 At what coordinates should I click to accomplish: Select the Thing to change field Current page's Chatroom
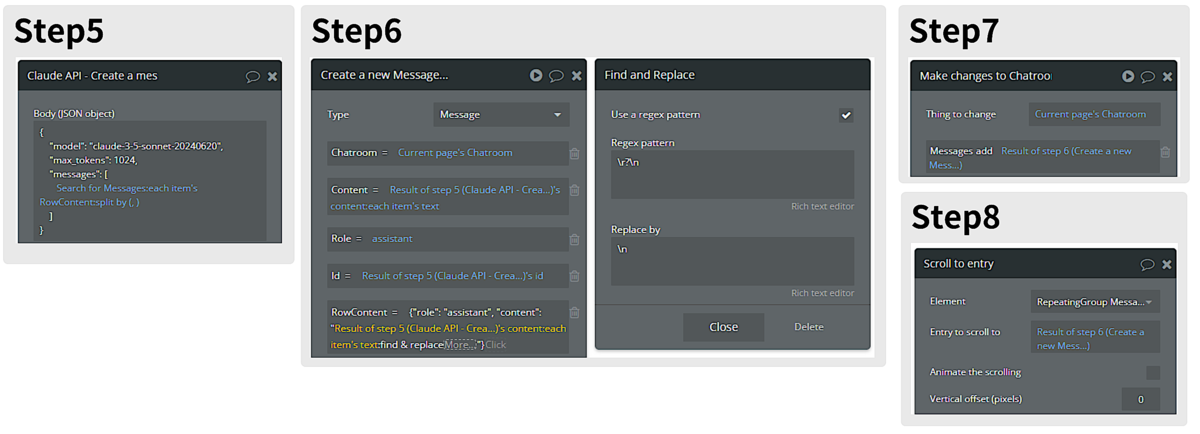1094,114
